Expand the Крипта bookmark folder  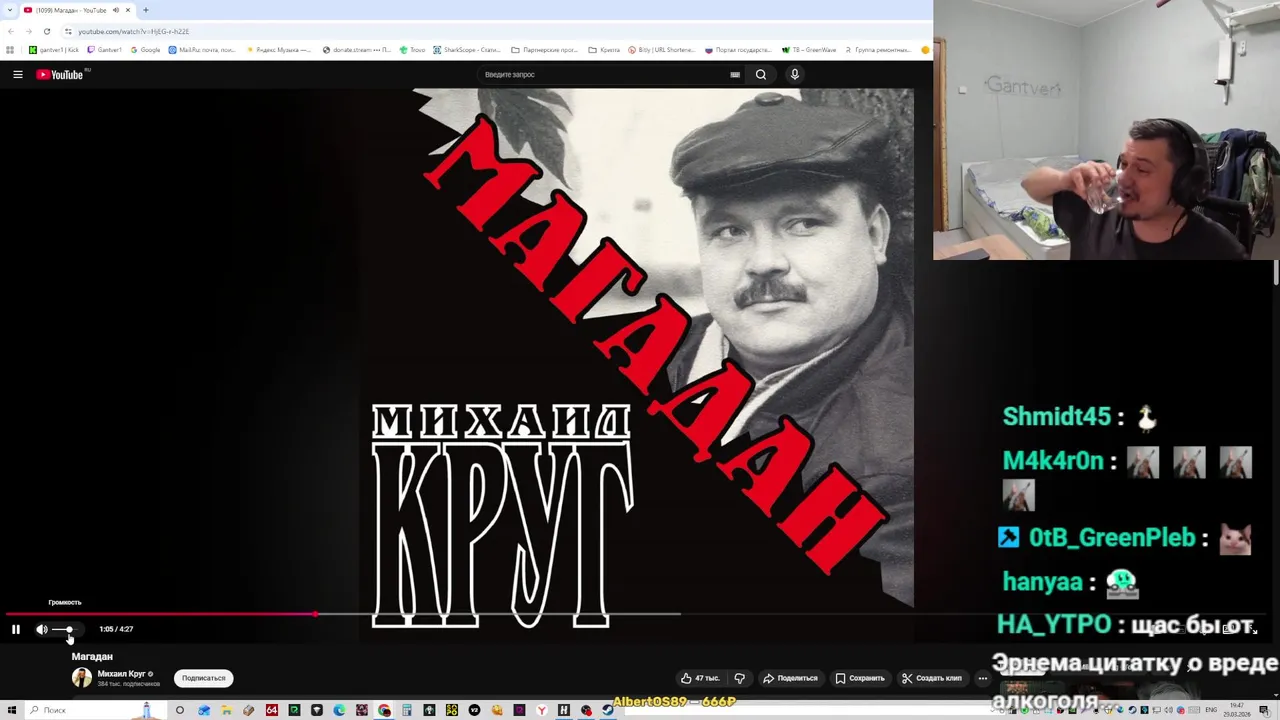tap(604, 50)
